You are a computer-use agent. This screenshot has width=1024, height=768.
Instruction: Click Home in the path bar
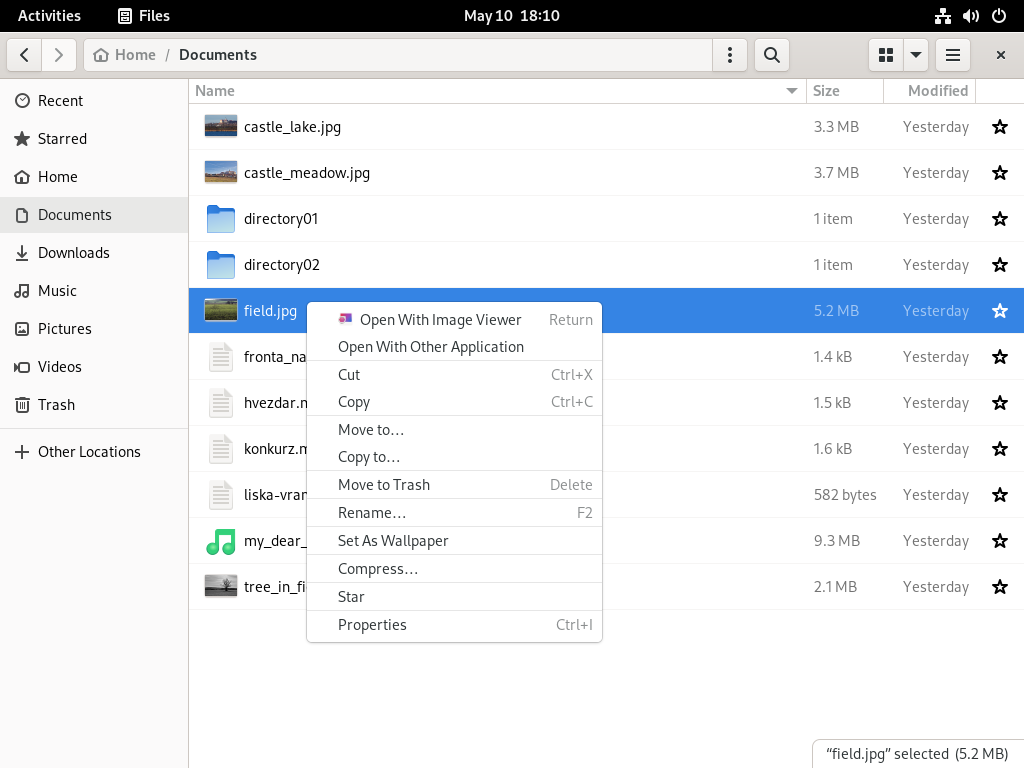coord(125,55)
